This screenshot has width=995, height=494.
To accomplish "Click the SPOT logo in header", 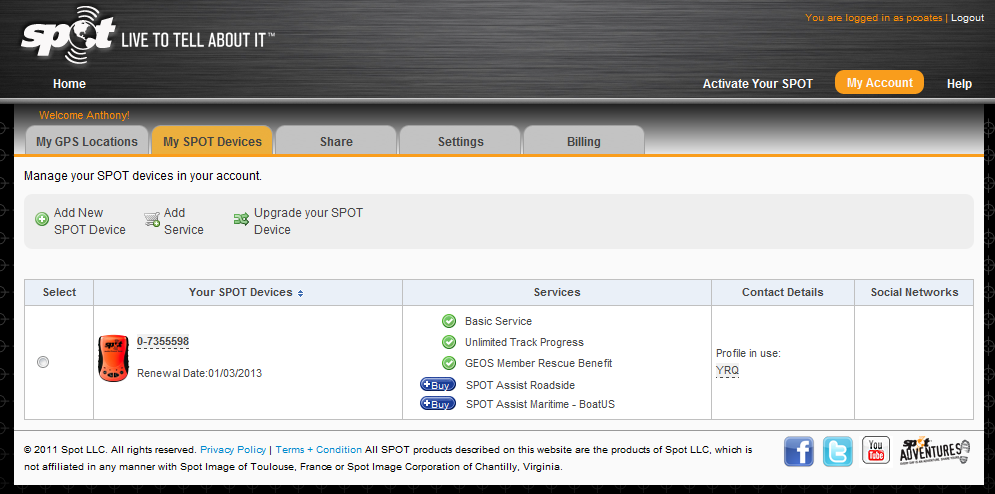I will (x=67, y=36).
